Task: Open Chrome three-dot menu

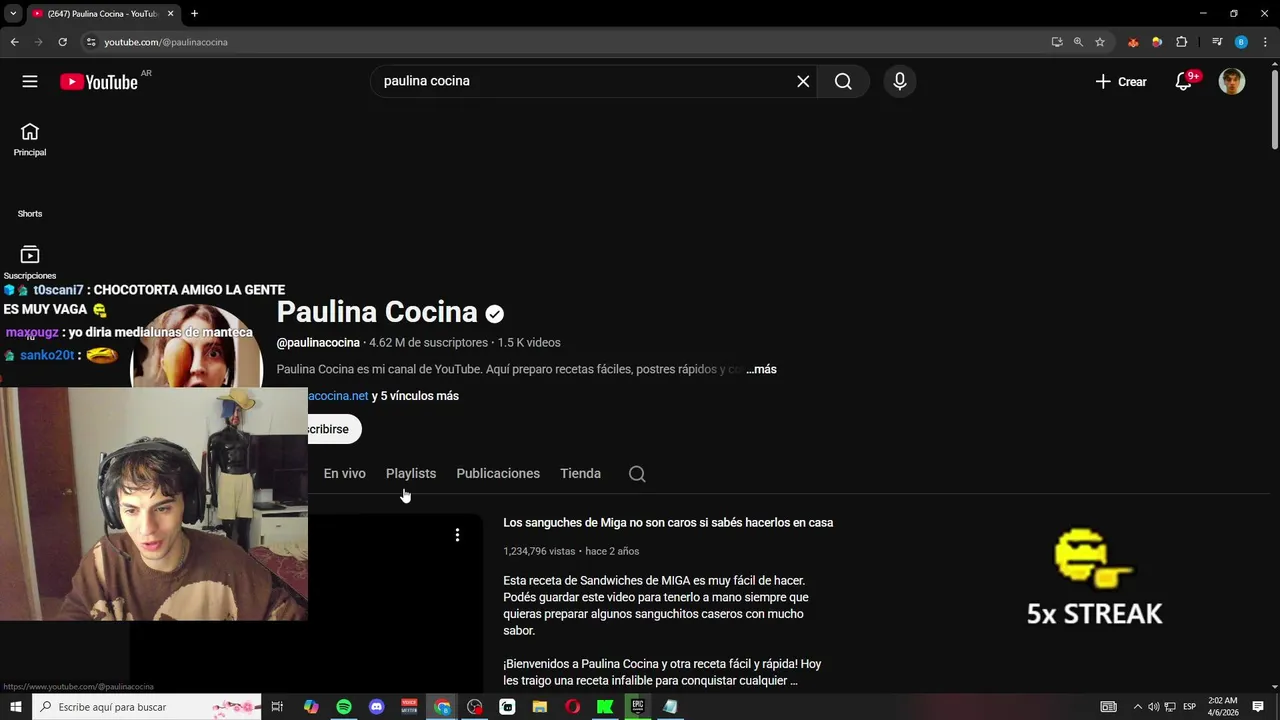Action: [x=1265, y=42]
